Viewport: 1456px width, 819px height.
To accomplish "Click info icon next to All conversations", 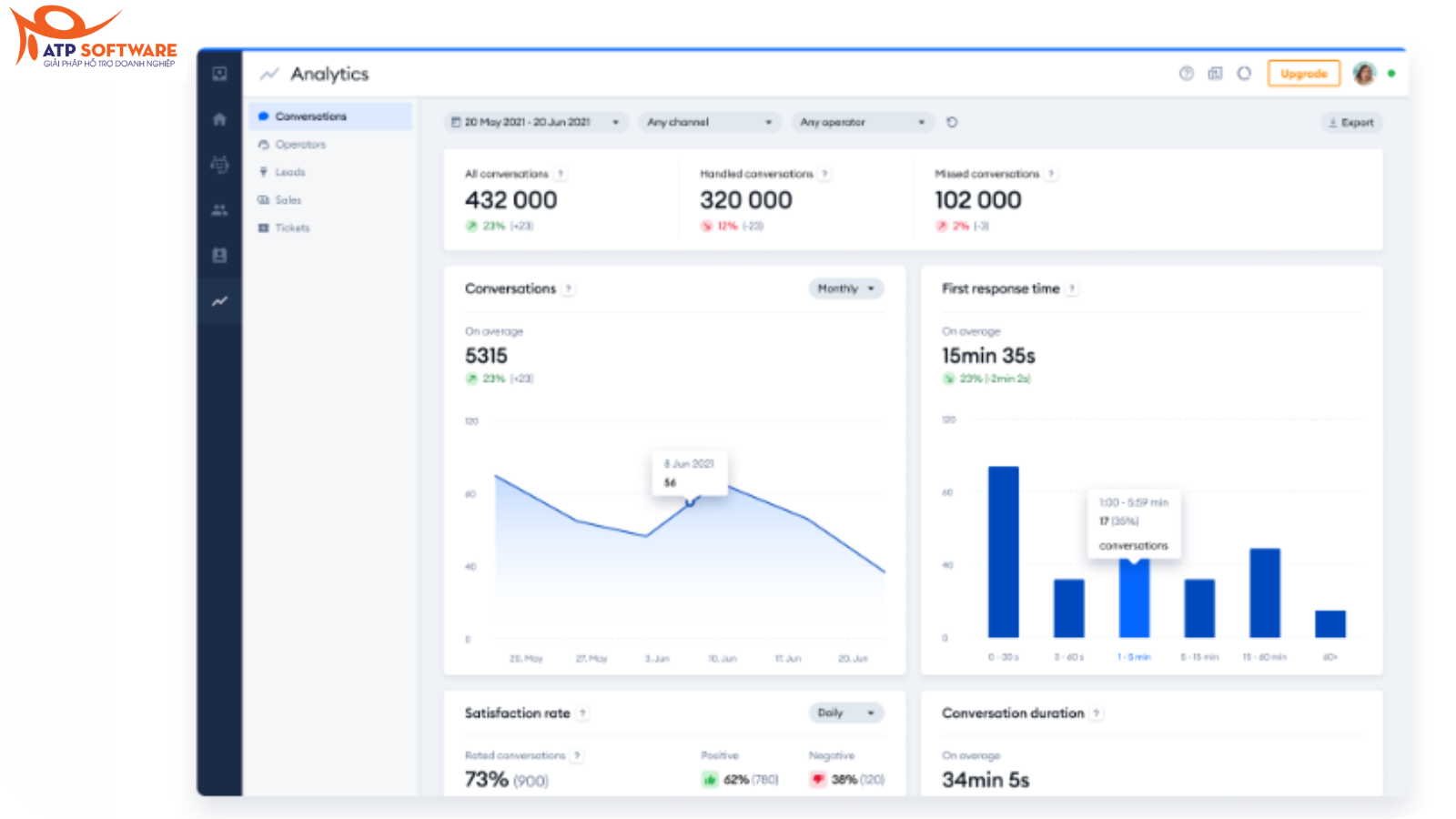I will coord(561,174).
